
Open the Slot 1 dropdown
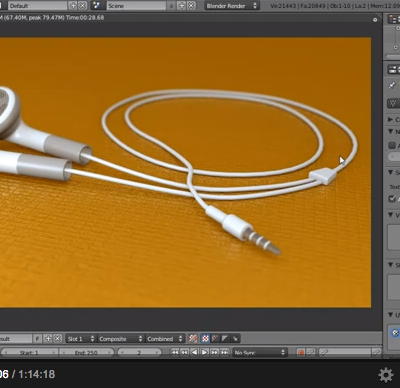(x=81, y=339)
